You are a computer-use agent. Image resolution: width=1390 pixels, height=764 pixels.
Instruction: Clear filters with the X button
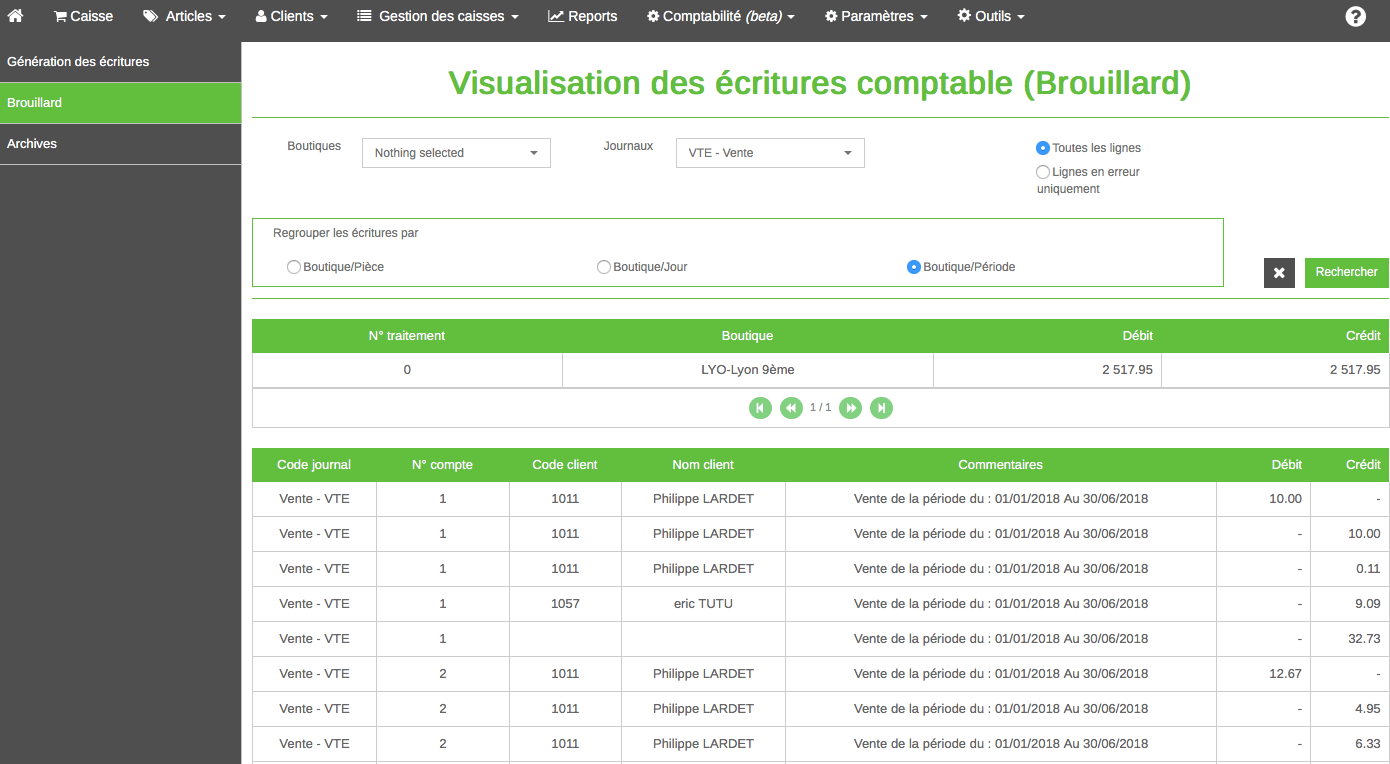pos(1279,272)
